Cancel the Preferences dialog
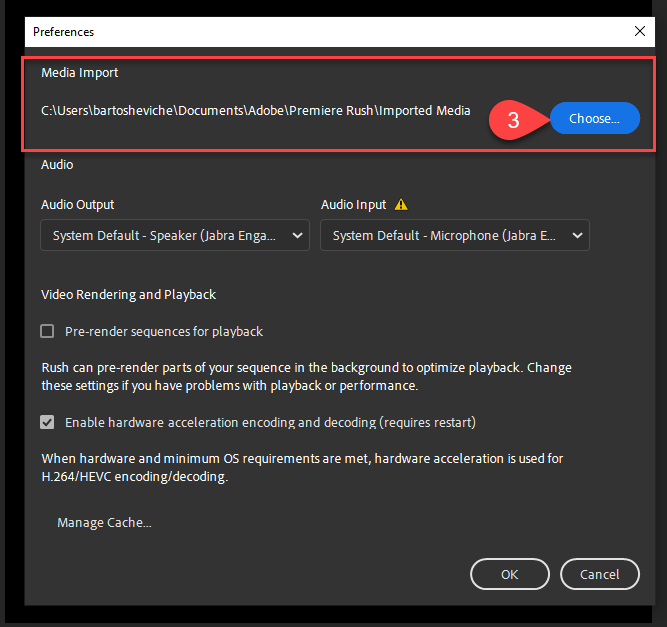This screenshot has height=627, width=667. tap(600, 574)
